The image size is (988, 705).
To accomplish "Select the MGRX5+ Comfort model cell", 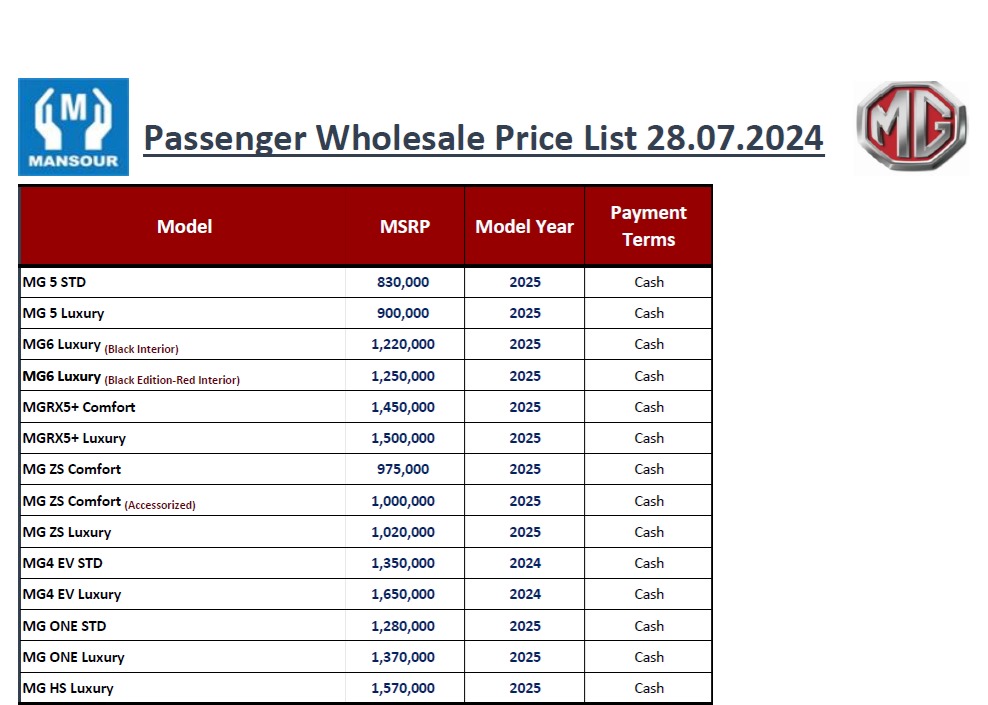I will (79, 407).
